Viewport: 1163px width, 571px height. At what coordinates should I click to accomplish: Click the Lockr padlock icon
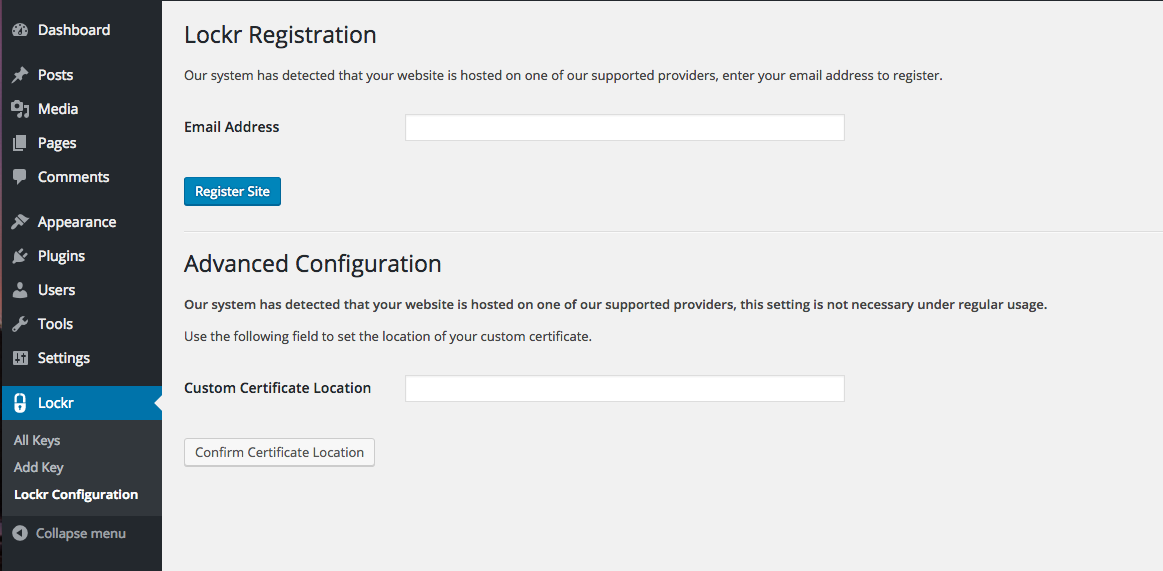(x=20, y=403)
